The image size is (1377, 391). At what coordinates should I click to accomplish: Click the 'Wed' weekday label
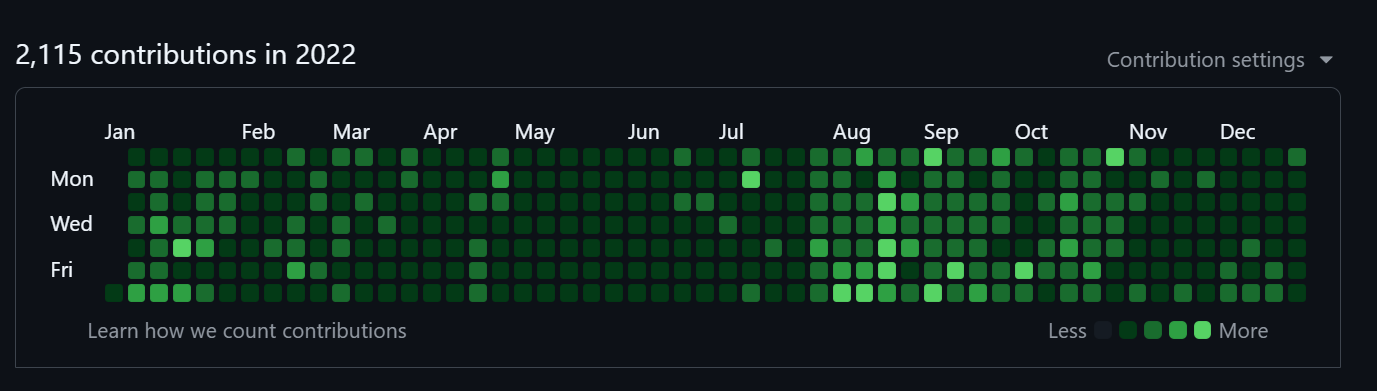pos(72,224)
